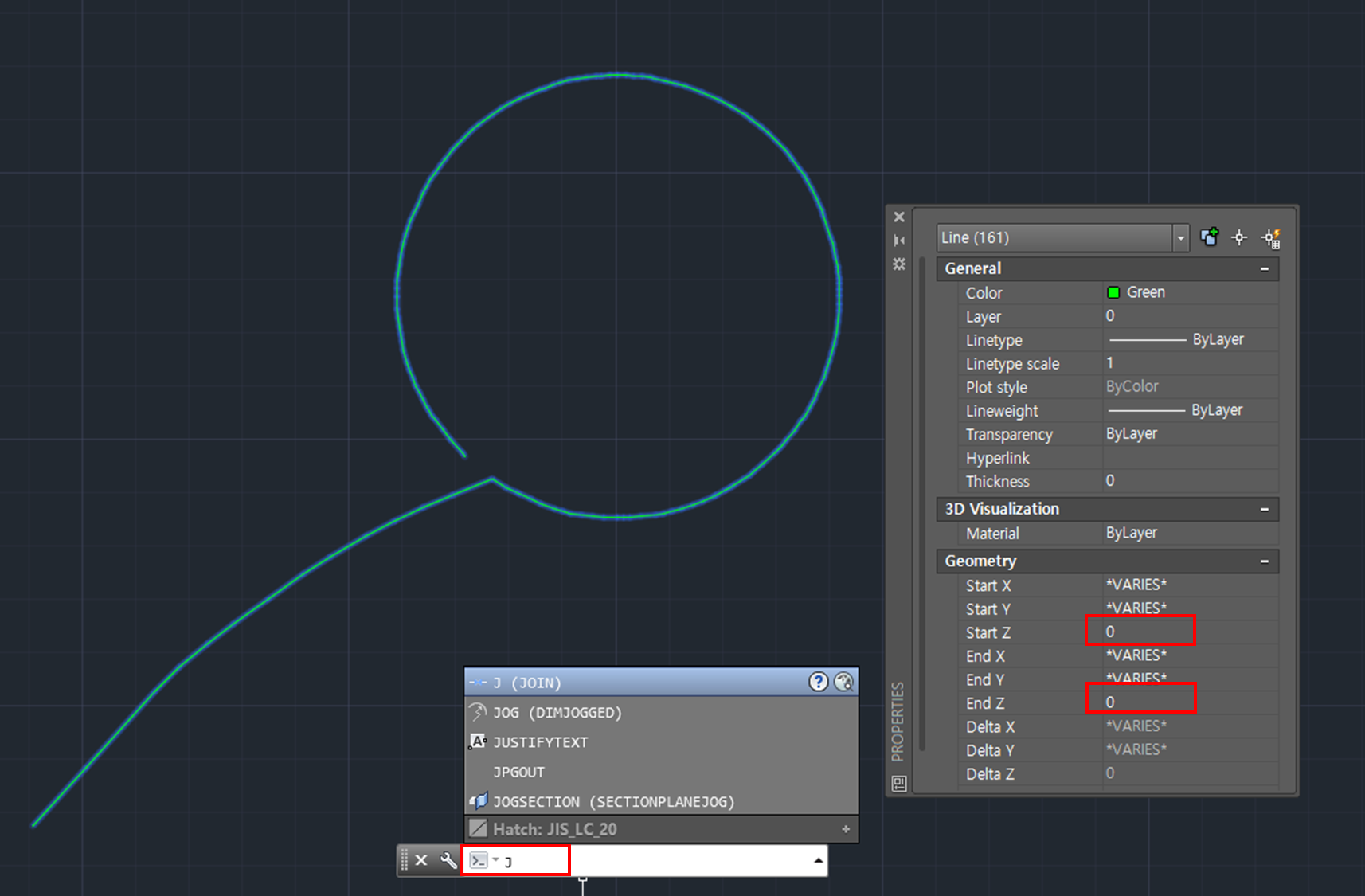The width and height of the screenshot is (1365, 896).
Task: Click the Transparency ByLayer value
Action: (1191, 434)
